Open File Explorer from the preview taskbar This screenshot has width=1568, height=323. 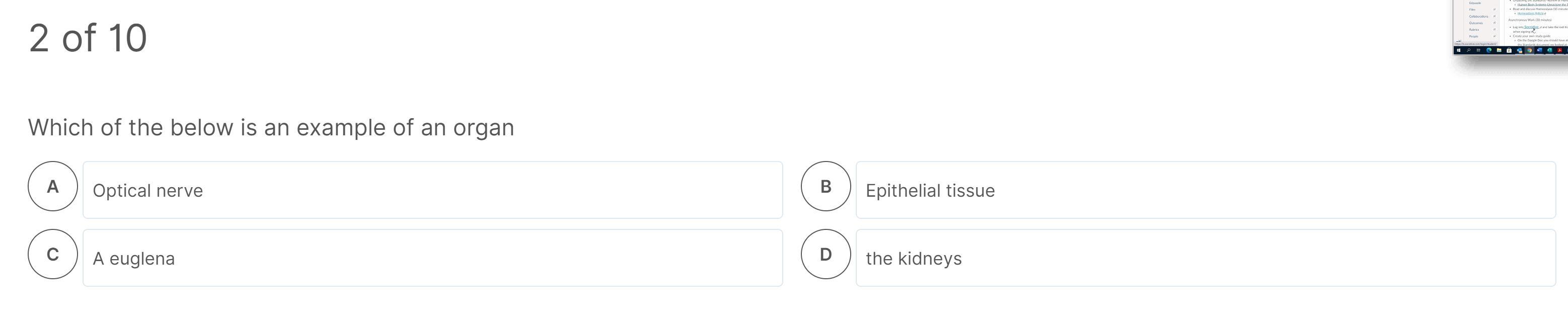click(x=1499, y=50)
